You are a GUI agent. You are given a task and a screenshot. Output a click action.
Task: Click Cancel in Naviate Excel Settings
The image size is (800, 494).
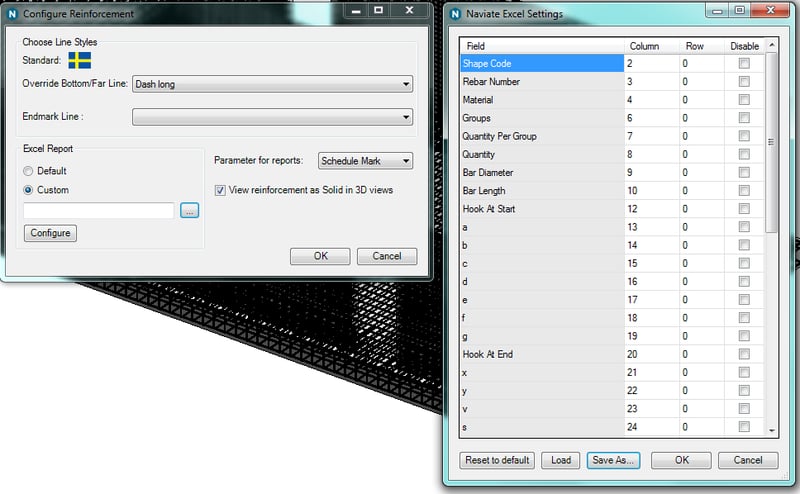pyautogui.click(x=748, y=460)
